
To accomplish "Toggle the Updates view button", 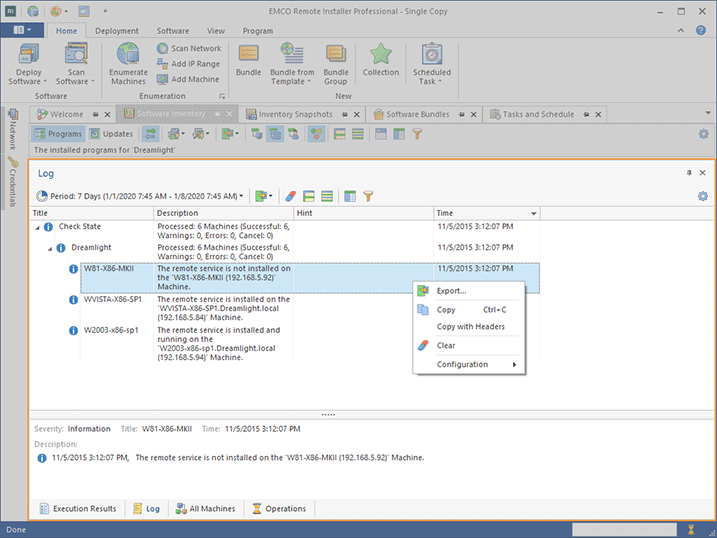I will 111,134.
